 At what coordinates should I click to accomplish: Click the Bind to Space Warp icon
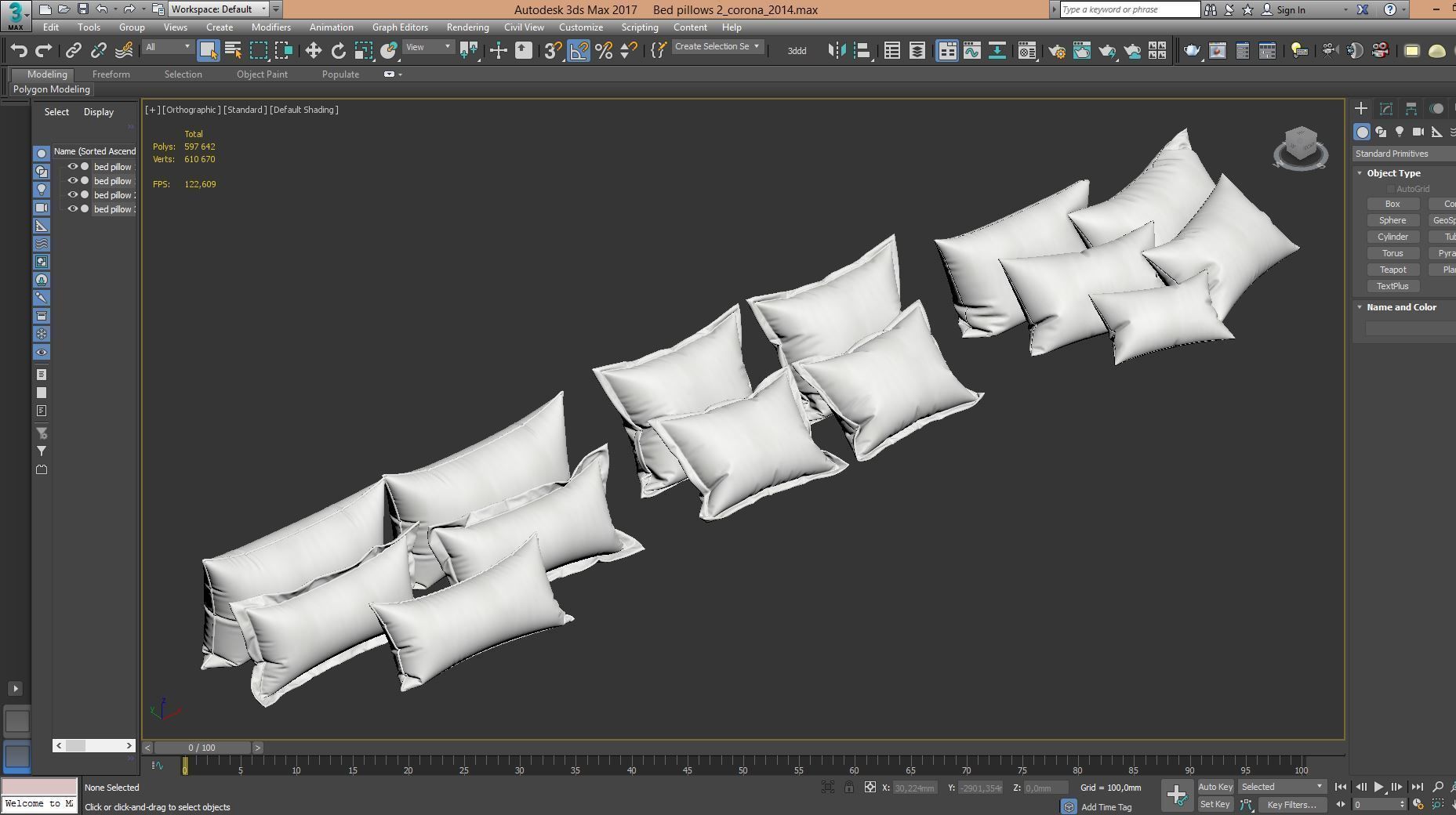pyautogui.click(x=124, y=51)
